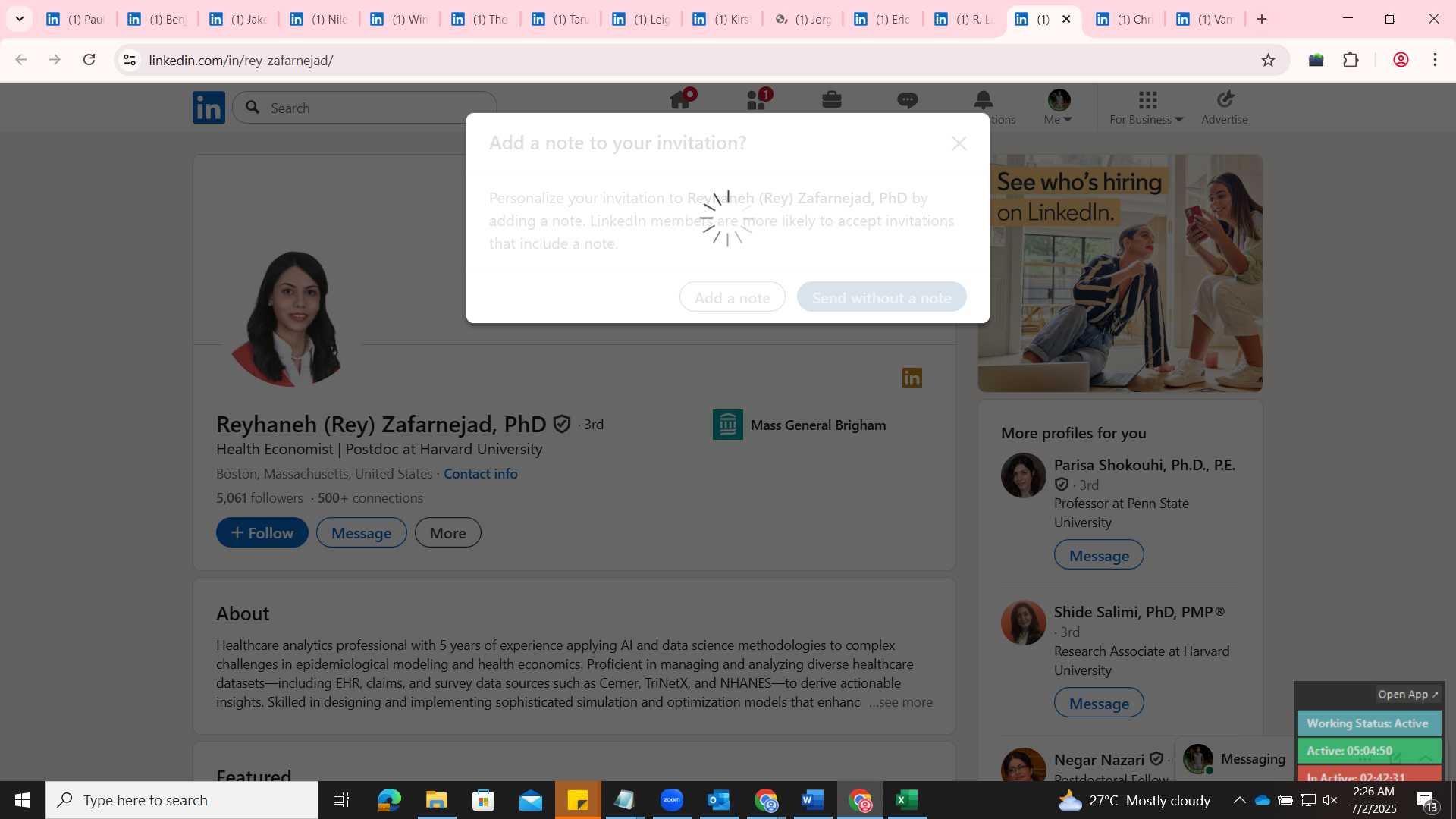1456x819 pixels.
Task: View site information icon in address bar
Action: 130,60
